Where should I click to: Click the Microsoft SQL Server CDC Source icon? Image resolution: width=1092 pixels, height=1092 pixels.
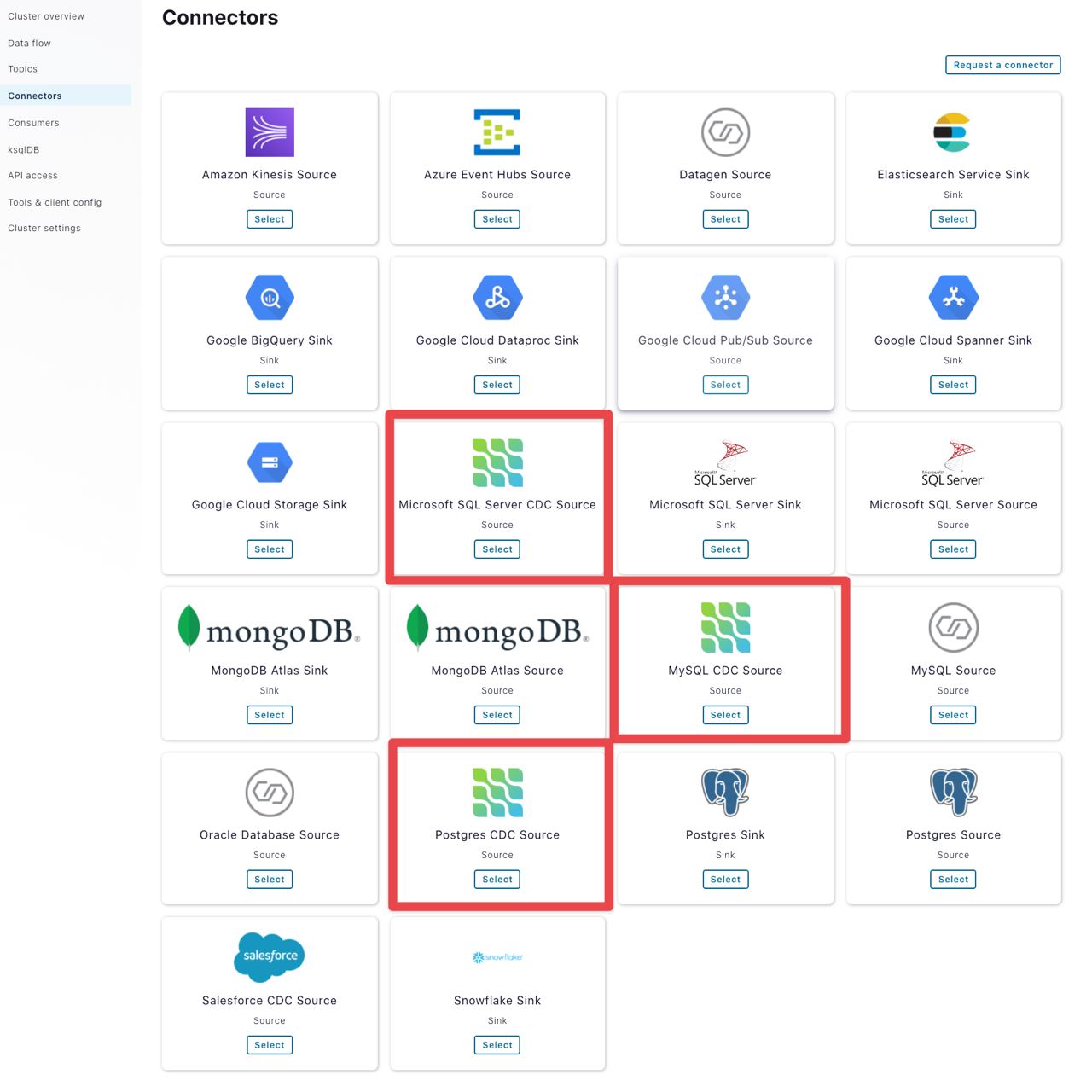tap(497, 462)
